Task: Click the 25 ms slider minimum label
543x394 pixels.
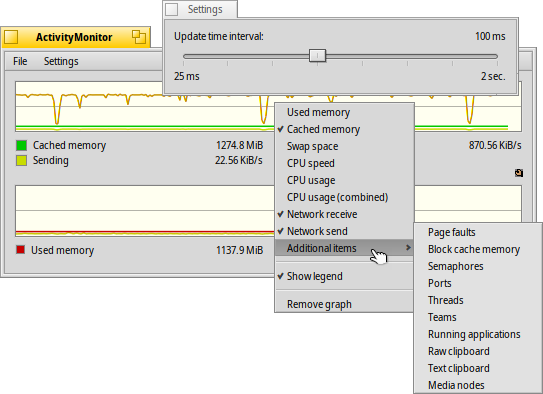Action: point(187,76)
